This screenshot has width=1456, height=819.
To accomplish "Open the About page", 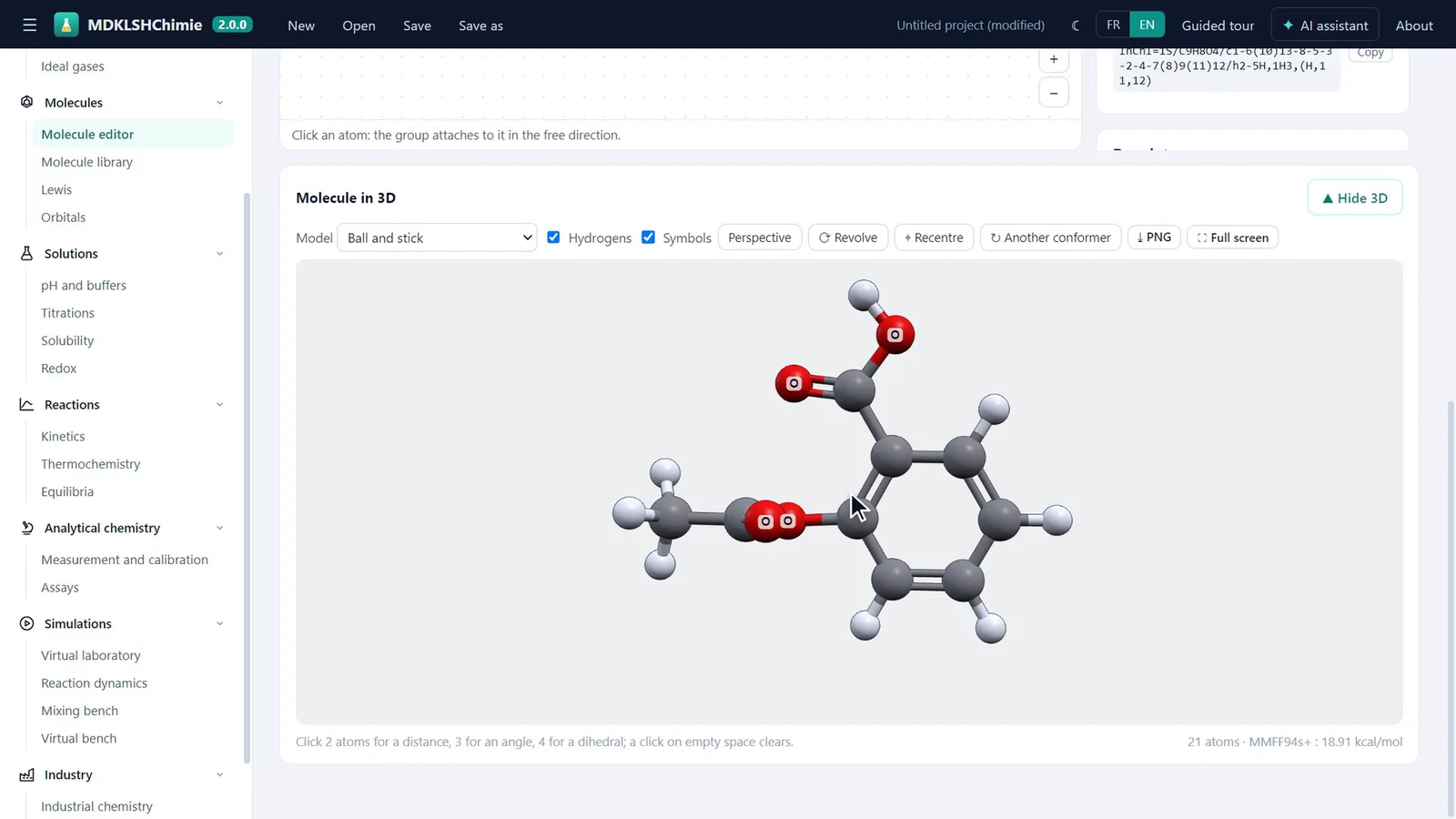I will click(x=1414, y=25).
